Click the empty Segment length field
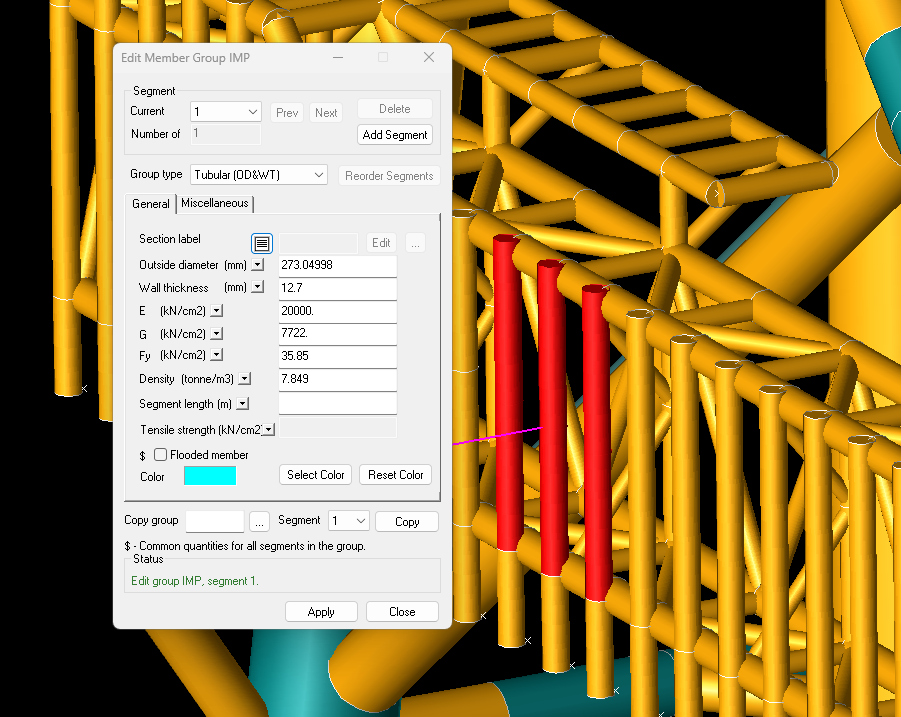This screenshot has width=901, height=717. (x=338, y=403)
